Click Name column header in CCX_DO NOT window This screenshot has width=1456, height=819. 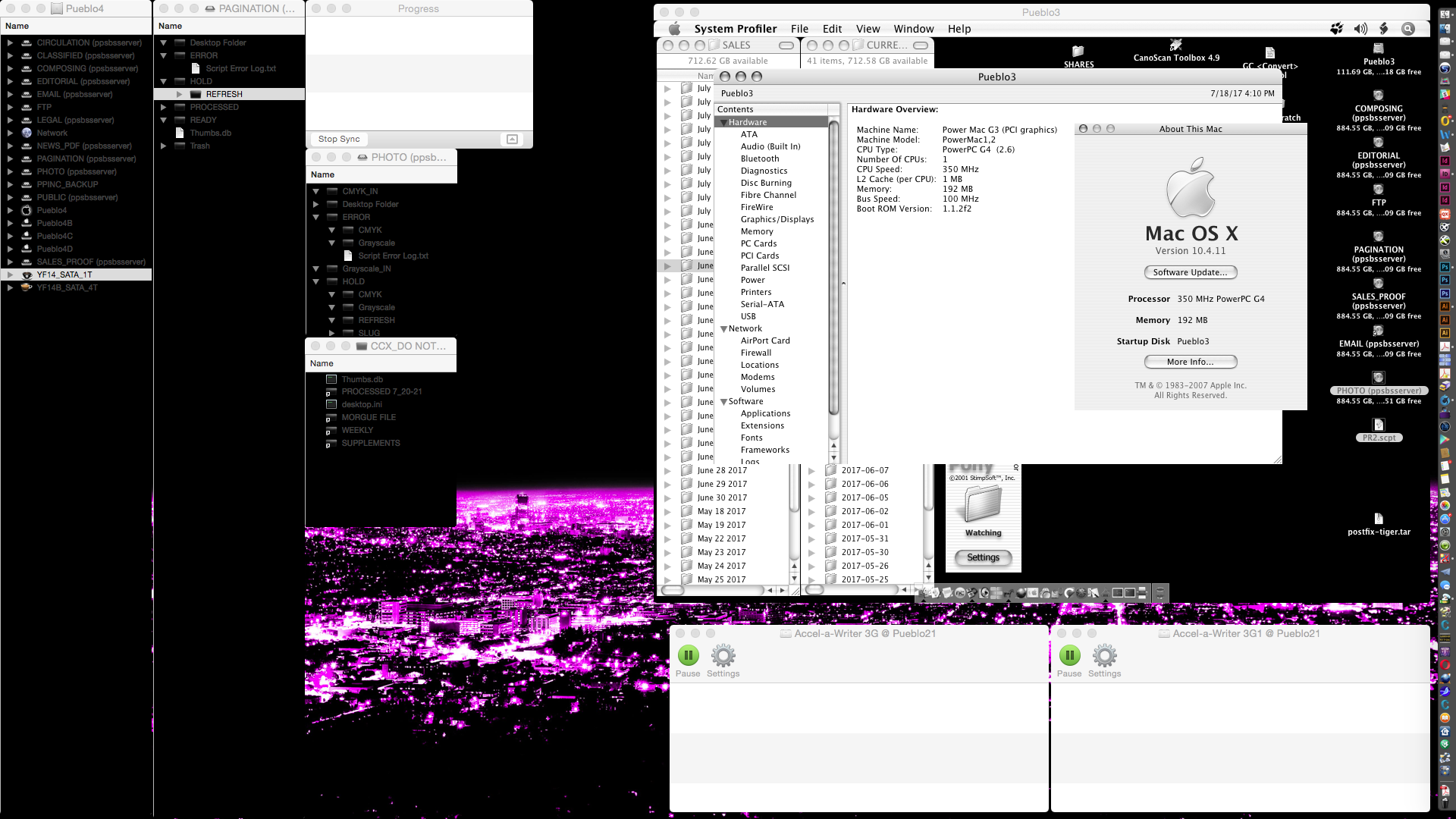point(381,363)
